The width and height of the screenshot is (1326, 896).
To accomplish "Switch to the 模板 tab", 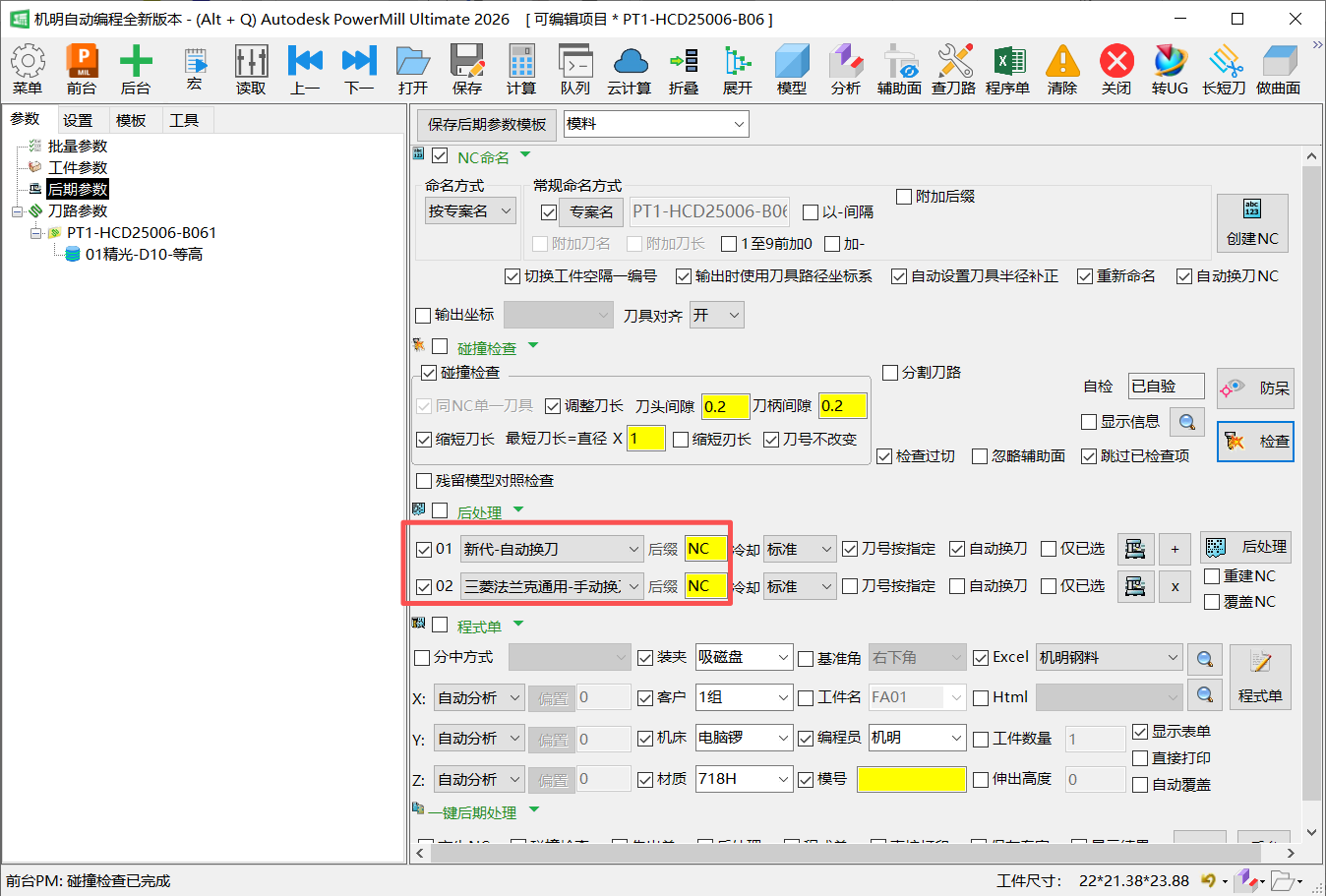I will click(x=131, y=120).
